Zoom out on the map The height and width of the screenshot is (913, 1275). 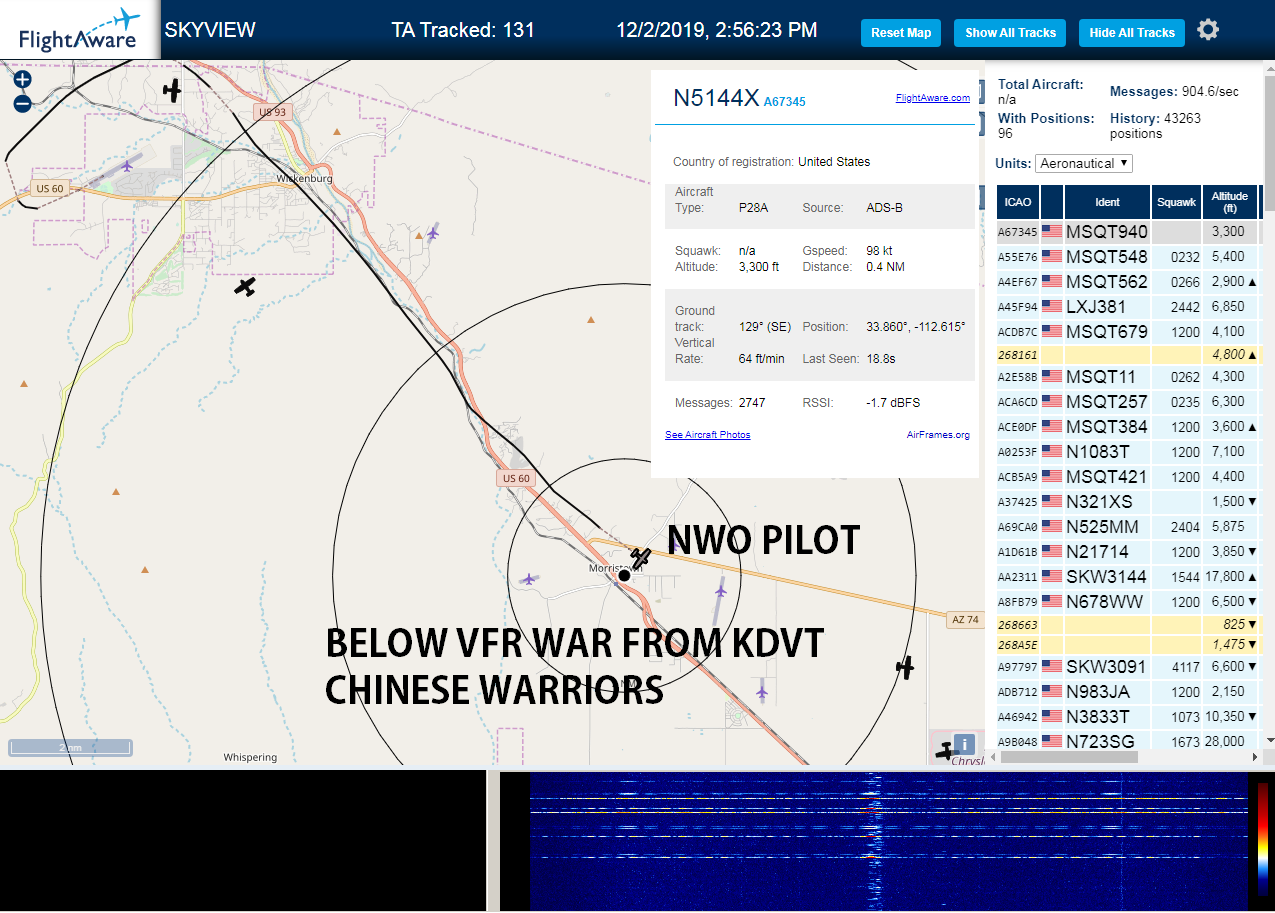coord(22,104)
